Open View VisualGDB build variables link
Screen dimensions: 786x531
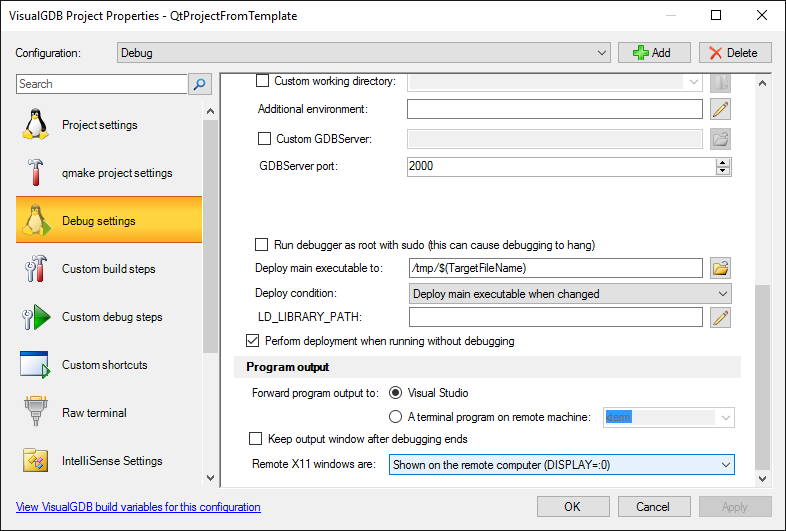click(x=138, y=507)
